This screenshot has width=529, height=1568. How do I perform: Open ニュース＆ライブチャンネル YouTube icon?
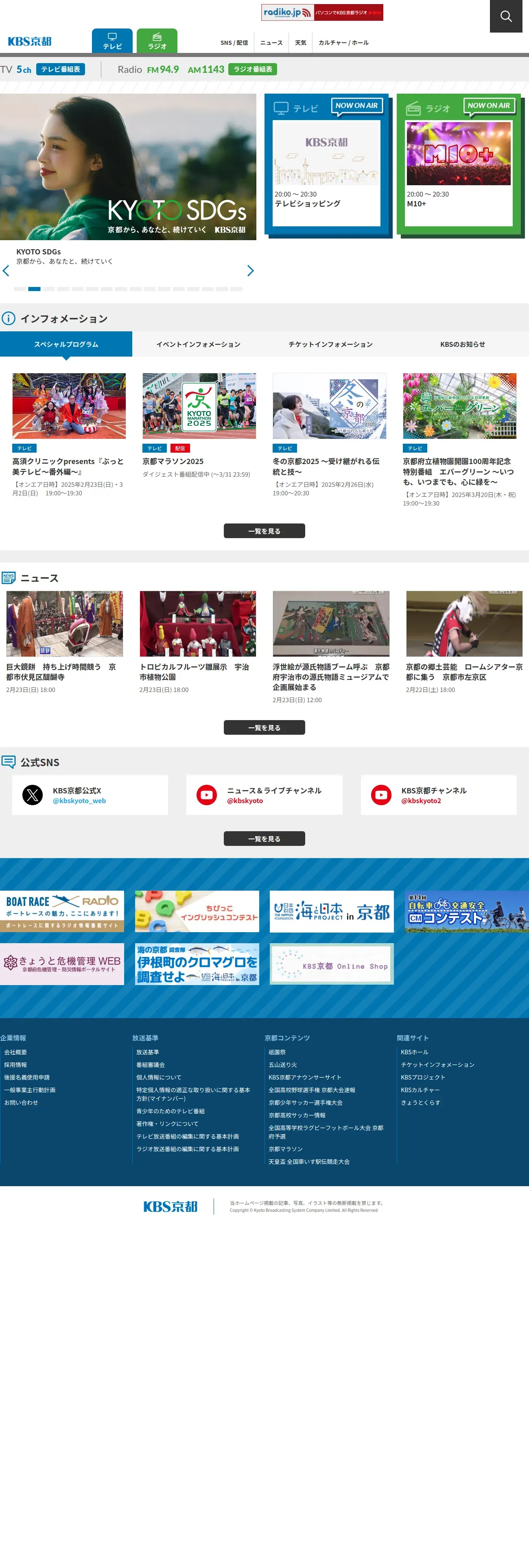tap(207, 795)
